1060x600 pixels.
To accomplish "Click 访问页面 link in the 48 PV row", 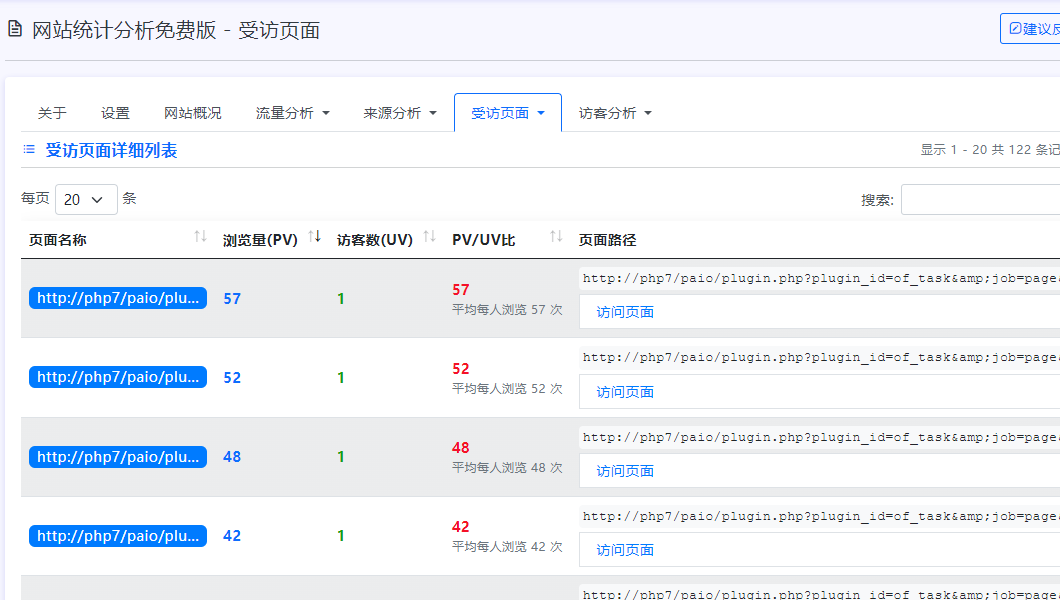I will coord(625,471).
